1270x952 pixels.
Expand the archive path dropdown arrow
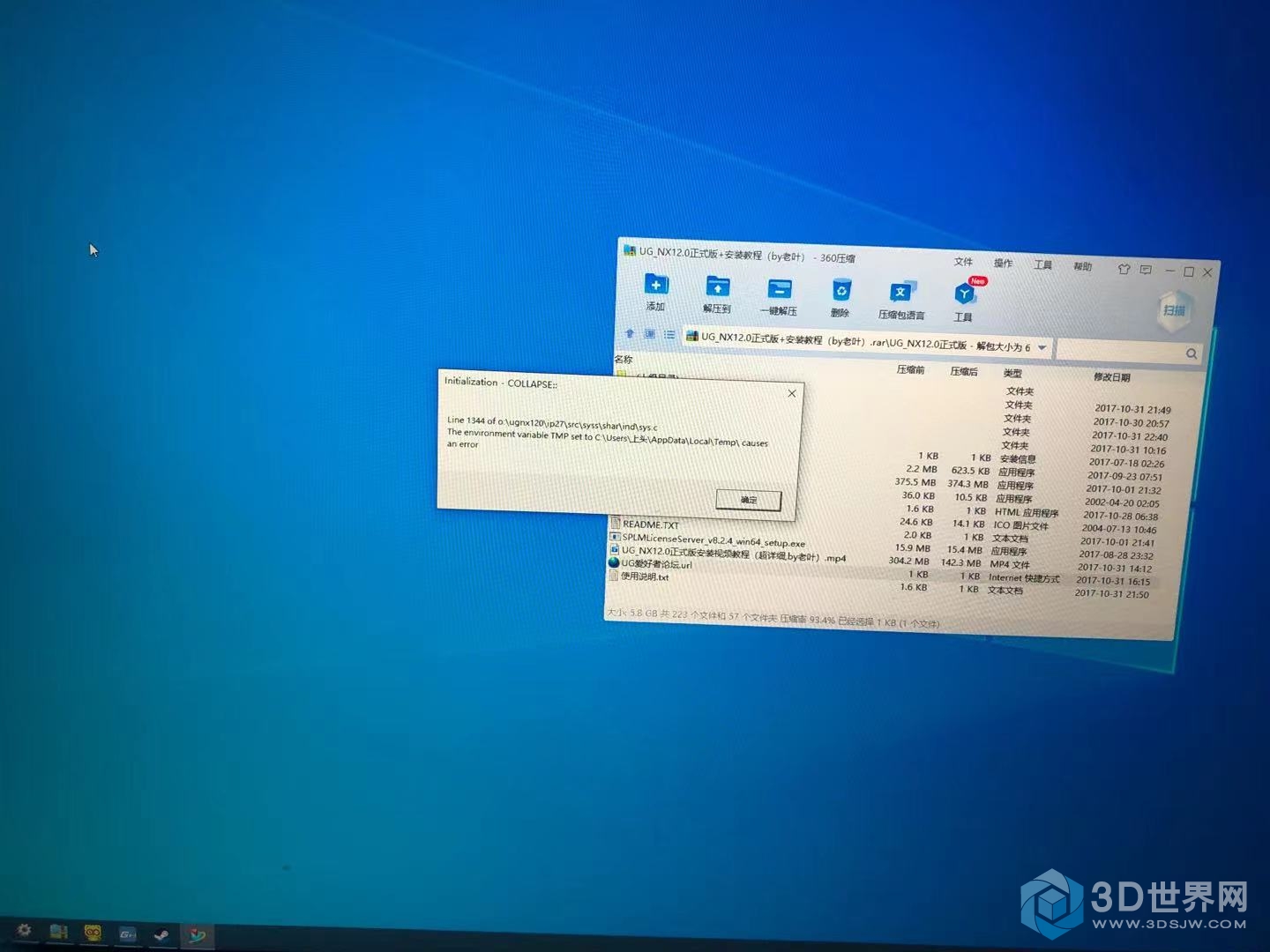1042,348
